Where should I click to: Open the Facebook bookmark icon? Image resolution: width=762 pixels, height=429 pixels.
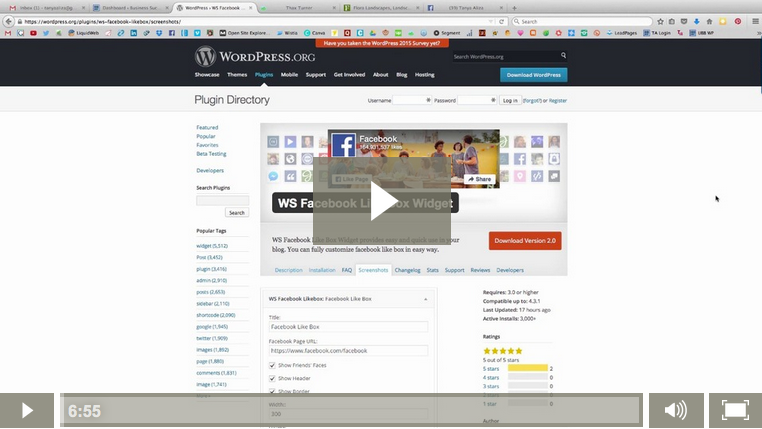click(x=172, y=33)
